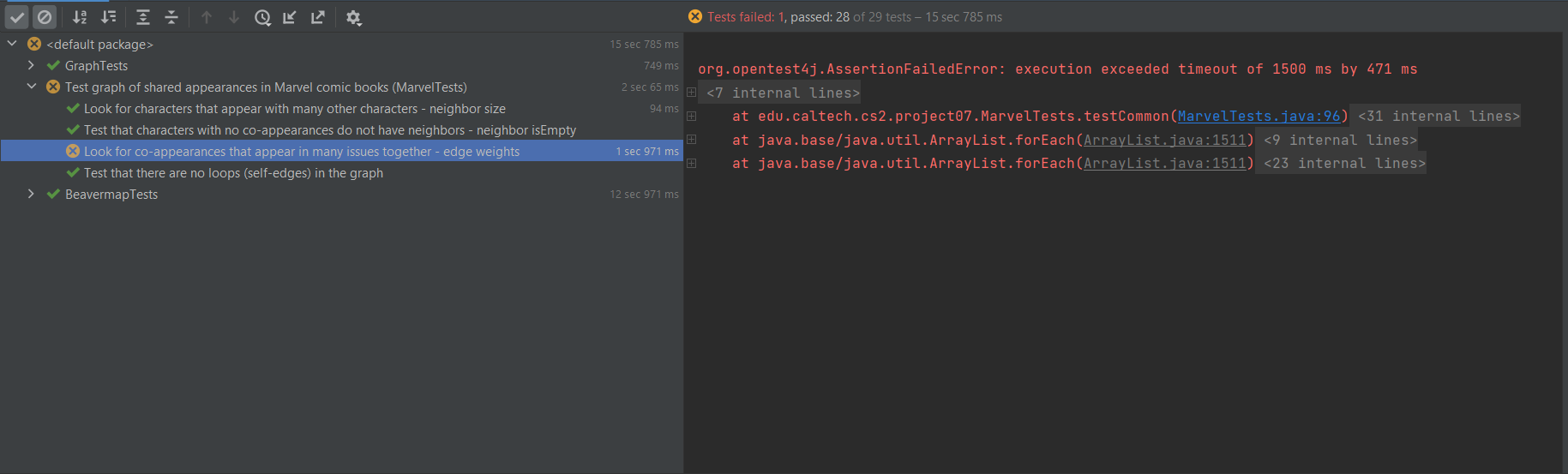Toggle the Show Passed tests button
Screen dimensions: 1568x474
click(17, 17)
